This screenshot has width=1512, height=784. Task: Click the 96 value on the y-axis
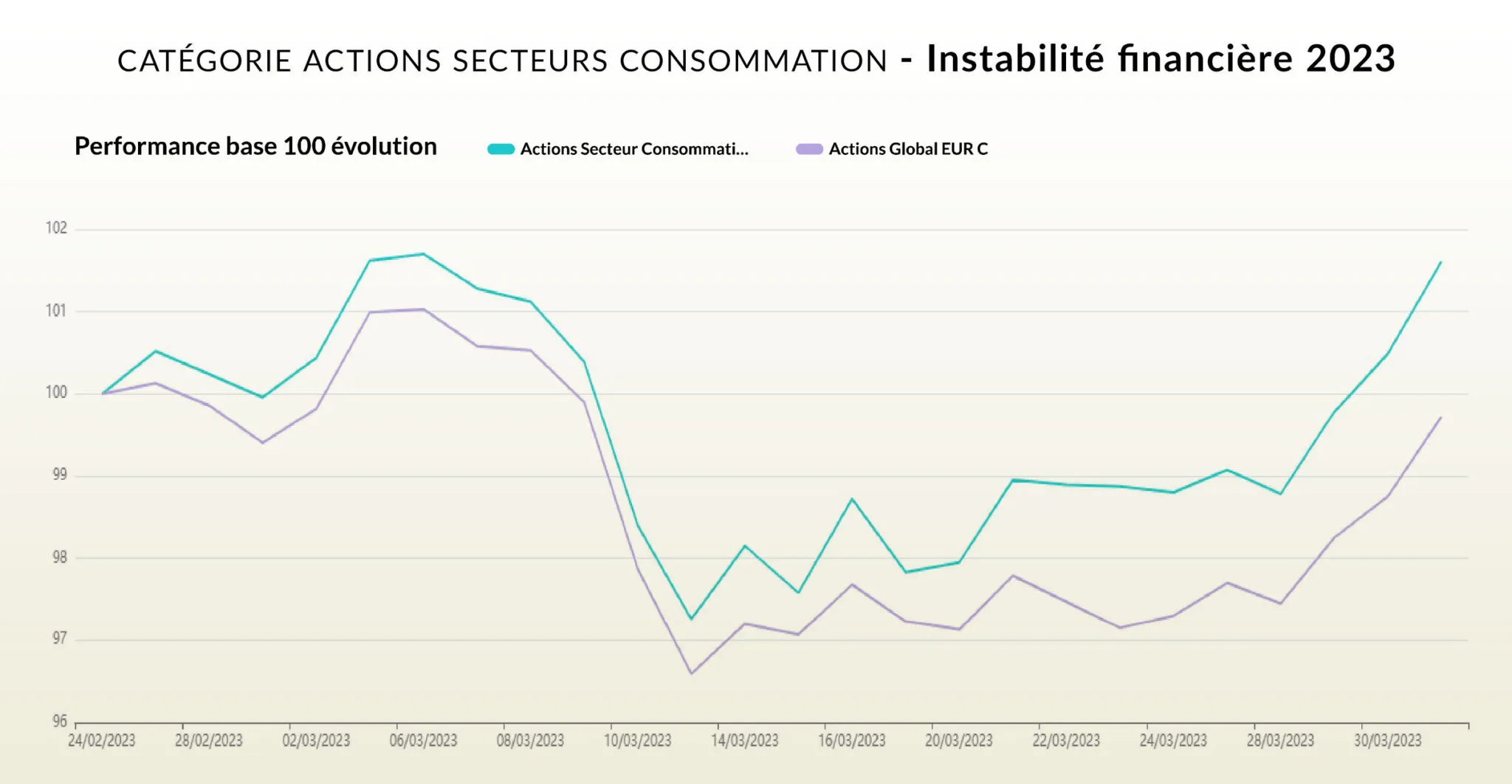point(59,721)
